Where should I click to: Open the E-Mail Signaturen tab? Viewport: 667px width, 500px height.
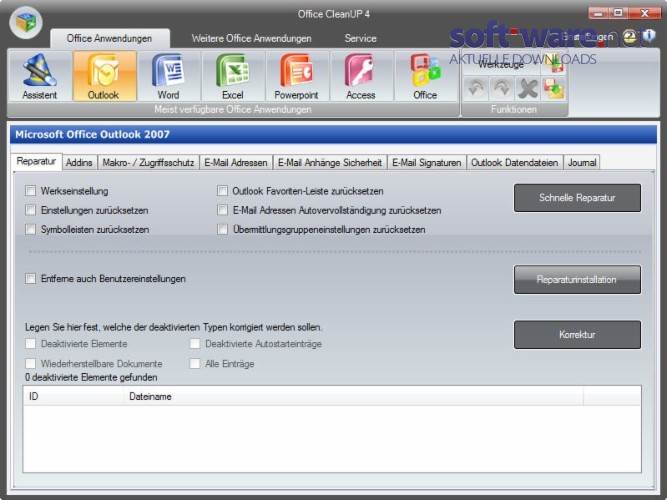(427, 163)
